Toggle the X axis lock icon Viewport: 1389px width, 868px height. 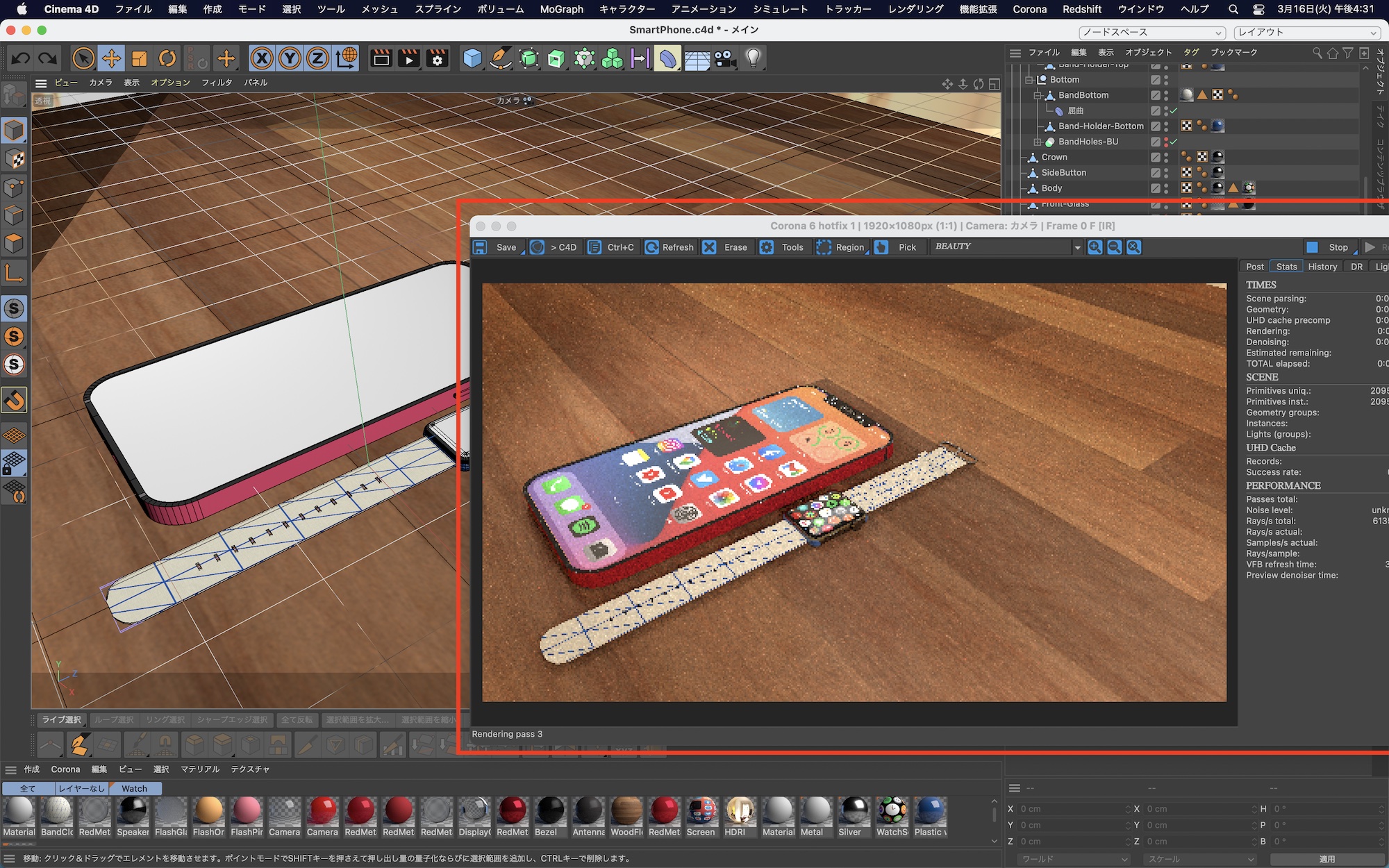262,59
